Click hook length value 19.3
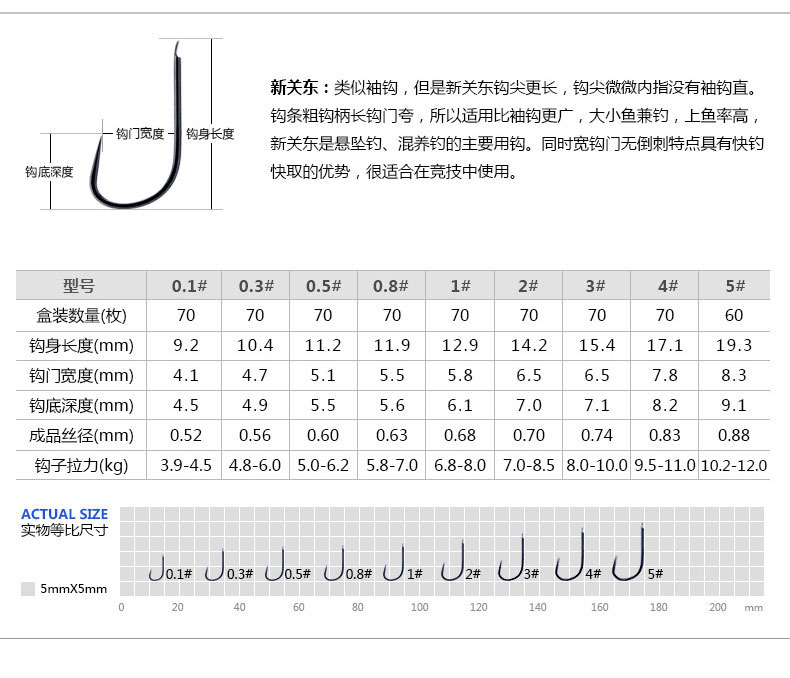The image size is (790, 678). [734, 346]
